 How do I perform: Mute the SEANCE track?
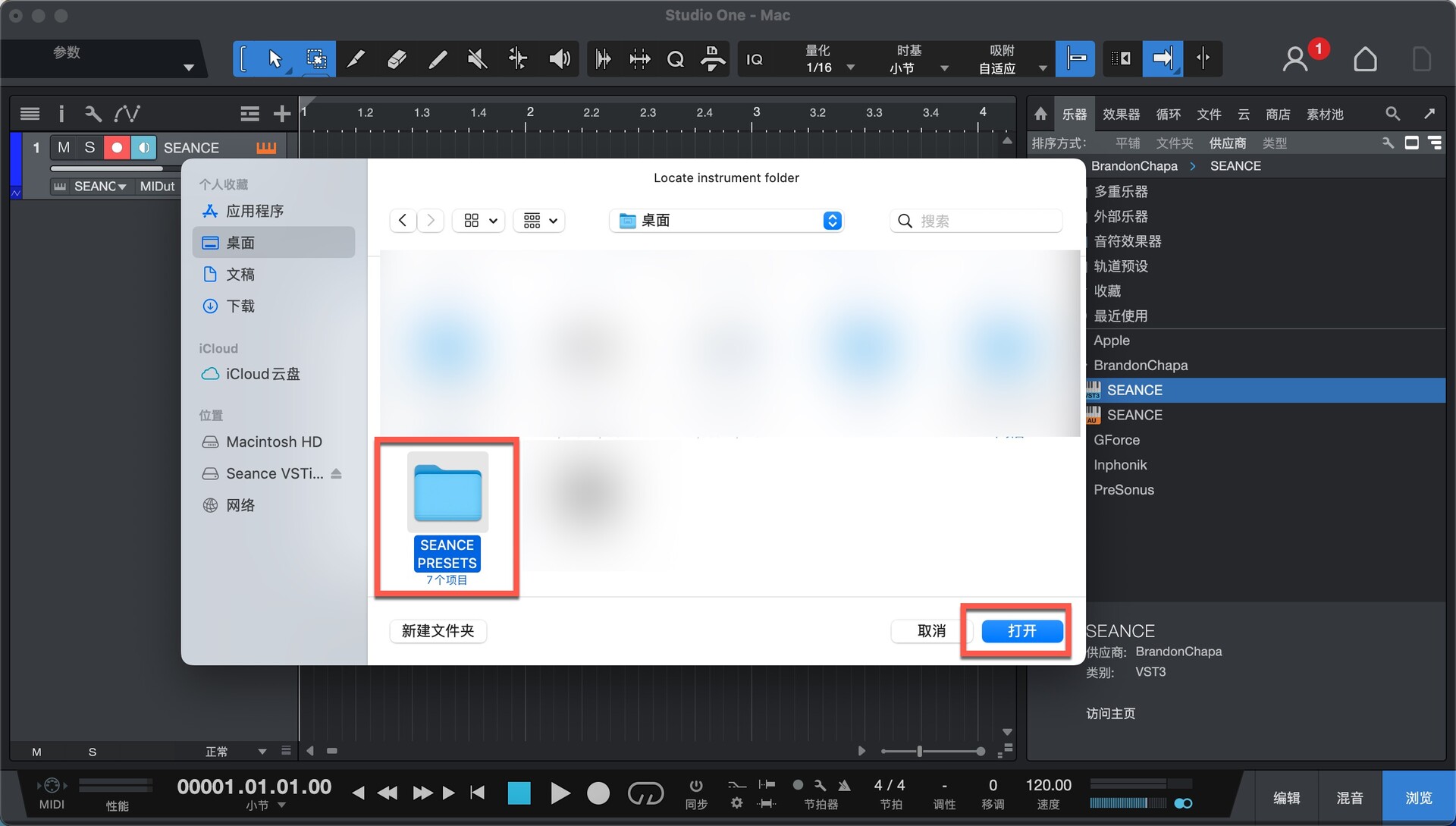64,147
